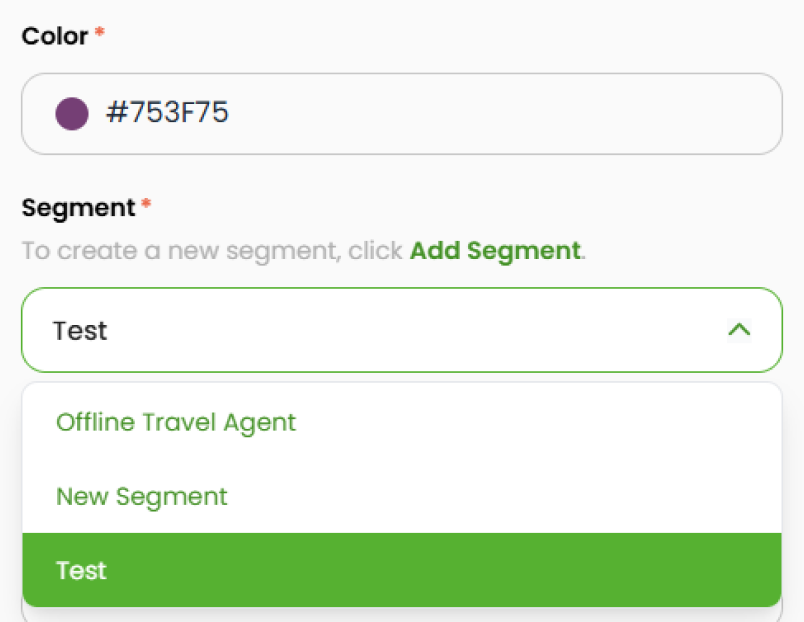Click inside the Color input box
804x622 pixels.
tap(400, 113)
